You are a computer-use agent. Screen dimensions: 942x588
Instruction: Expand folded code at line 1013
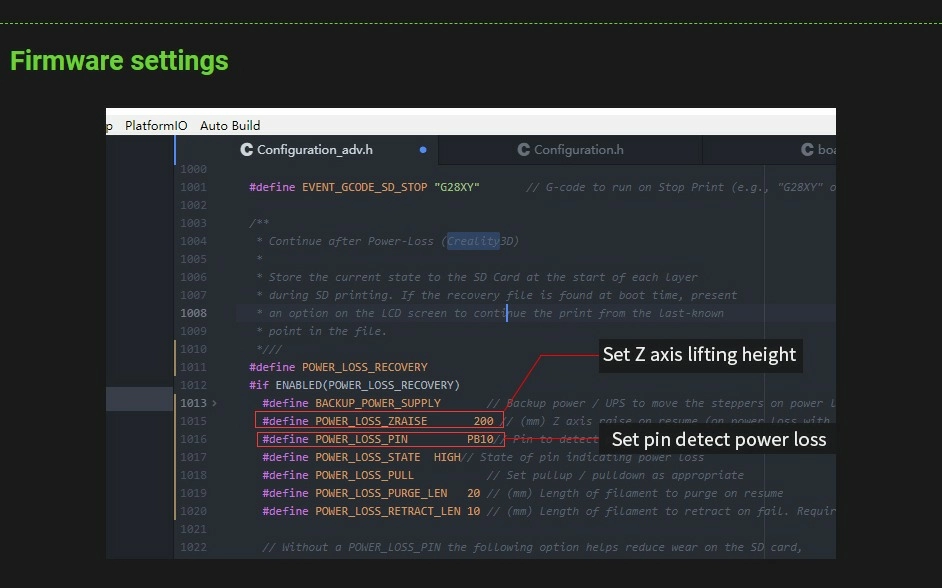(x=214, y=403)
